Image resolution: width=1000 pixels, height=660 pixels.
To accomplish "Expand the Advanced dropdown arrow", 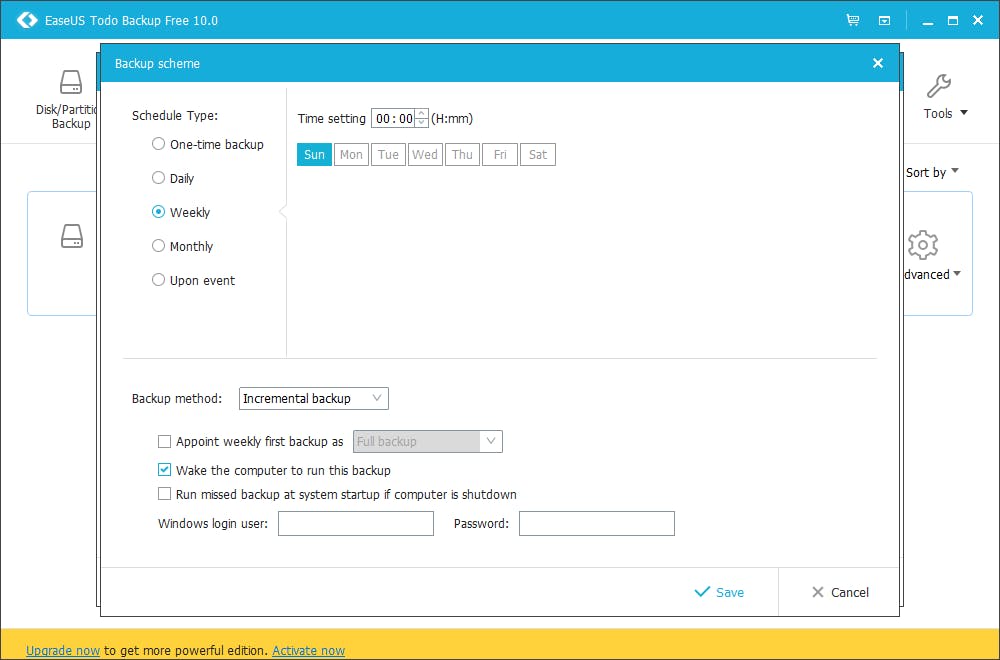I will pyautogui.click(x=956, y=274).
